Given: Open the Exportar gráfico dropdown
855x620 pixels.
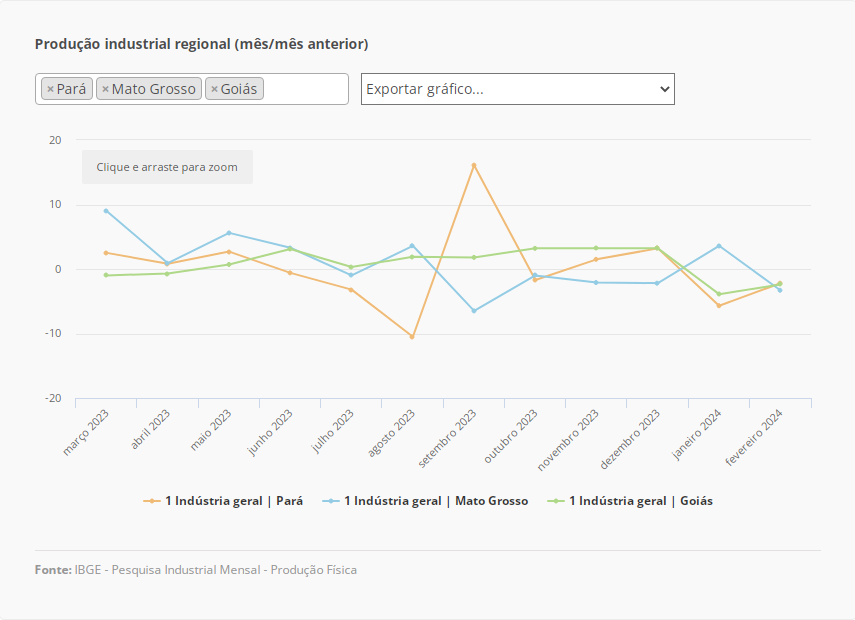Looking at the screenshot, I should 517,89.
